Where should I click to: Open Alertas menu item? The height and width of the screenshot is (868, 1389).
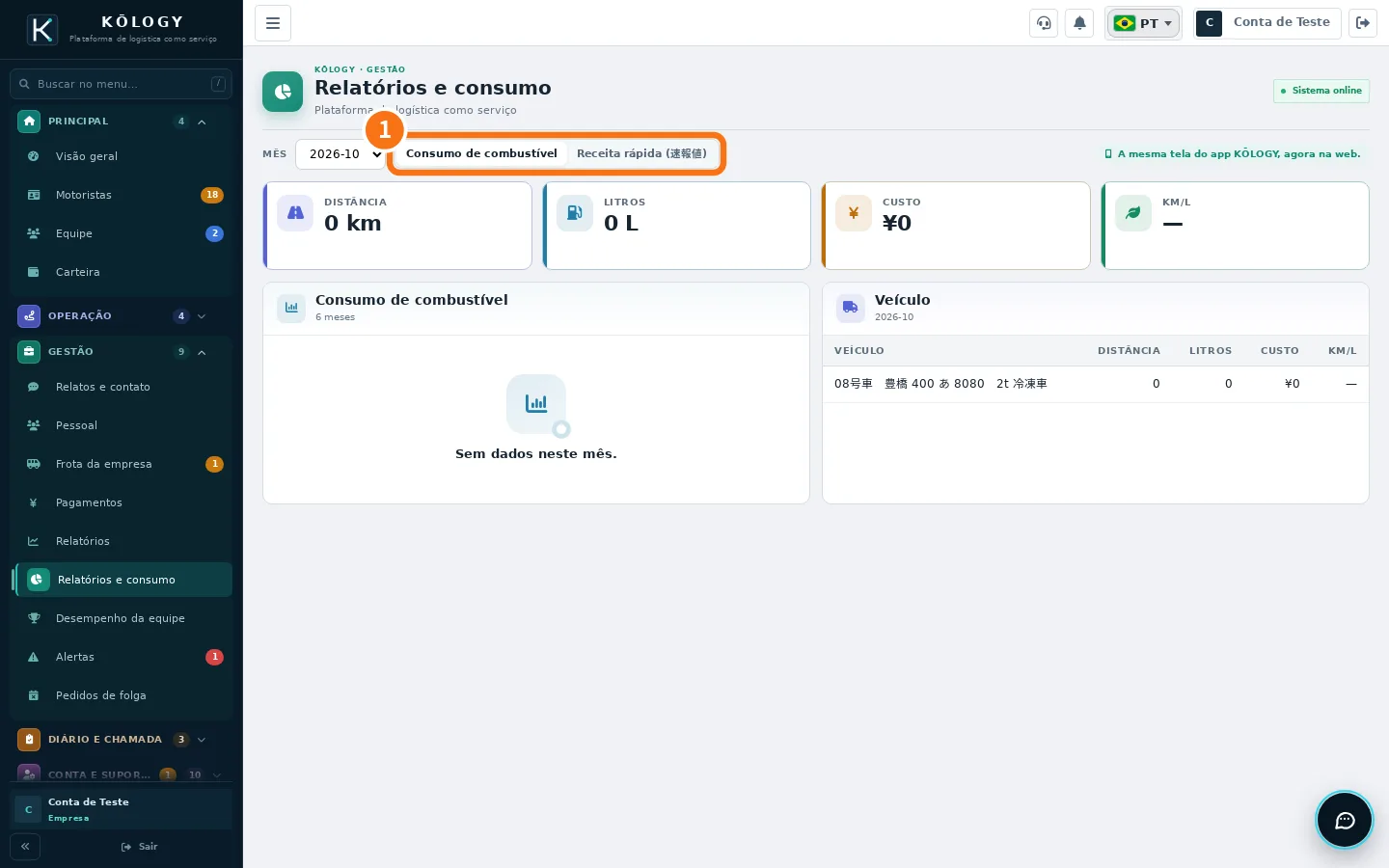[122, 657]
